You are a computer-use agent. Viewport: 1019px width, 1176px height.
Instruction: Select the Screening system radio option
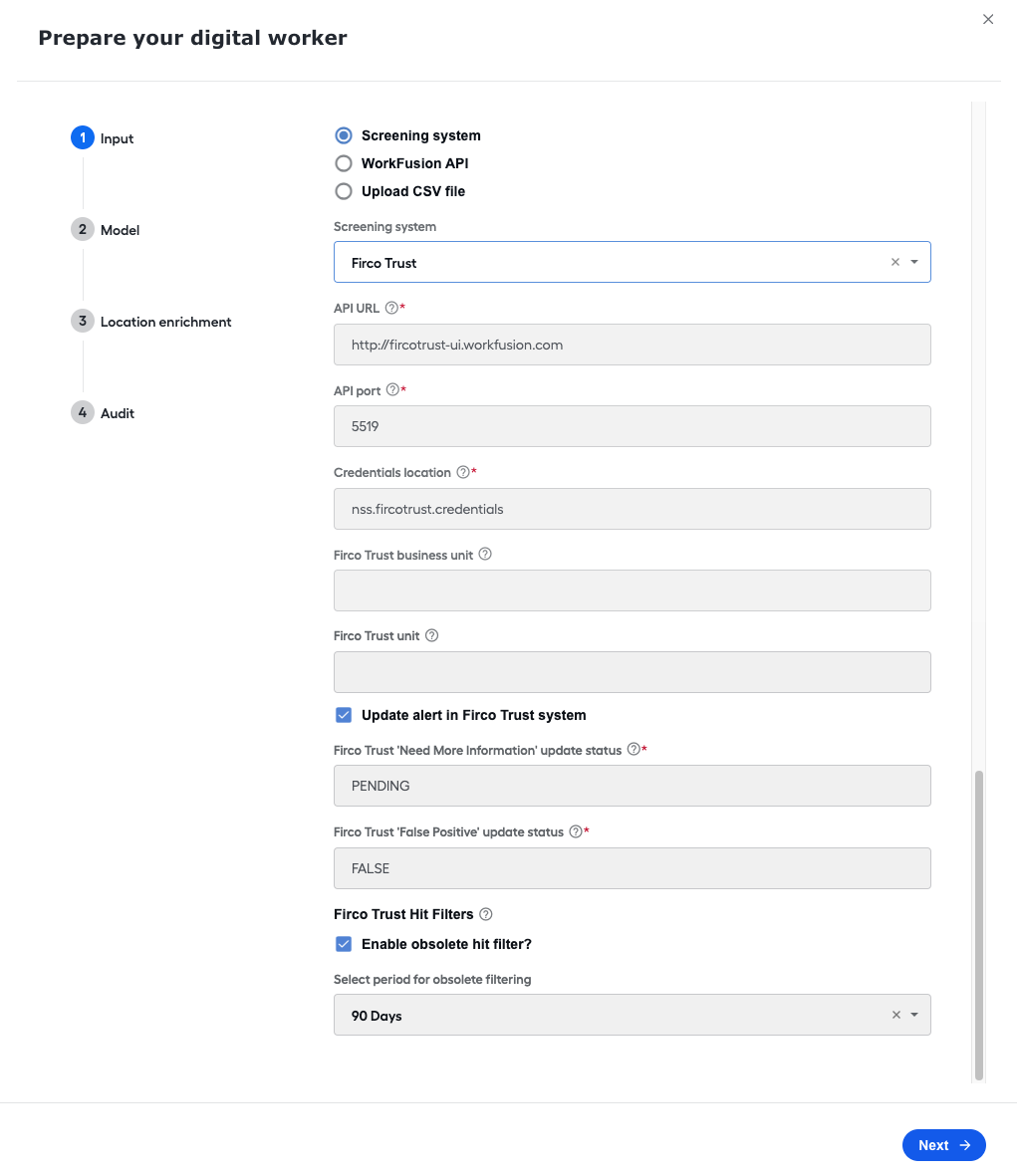344,135
